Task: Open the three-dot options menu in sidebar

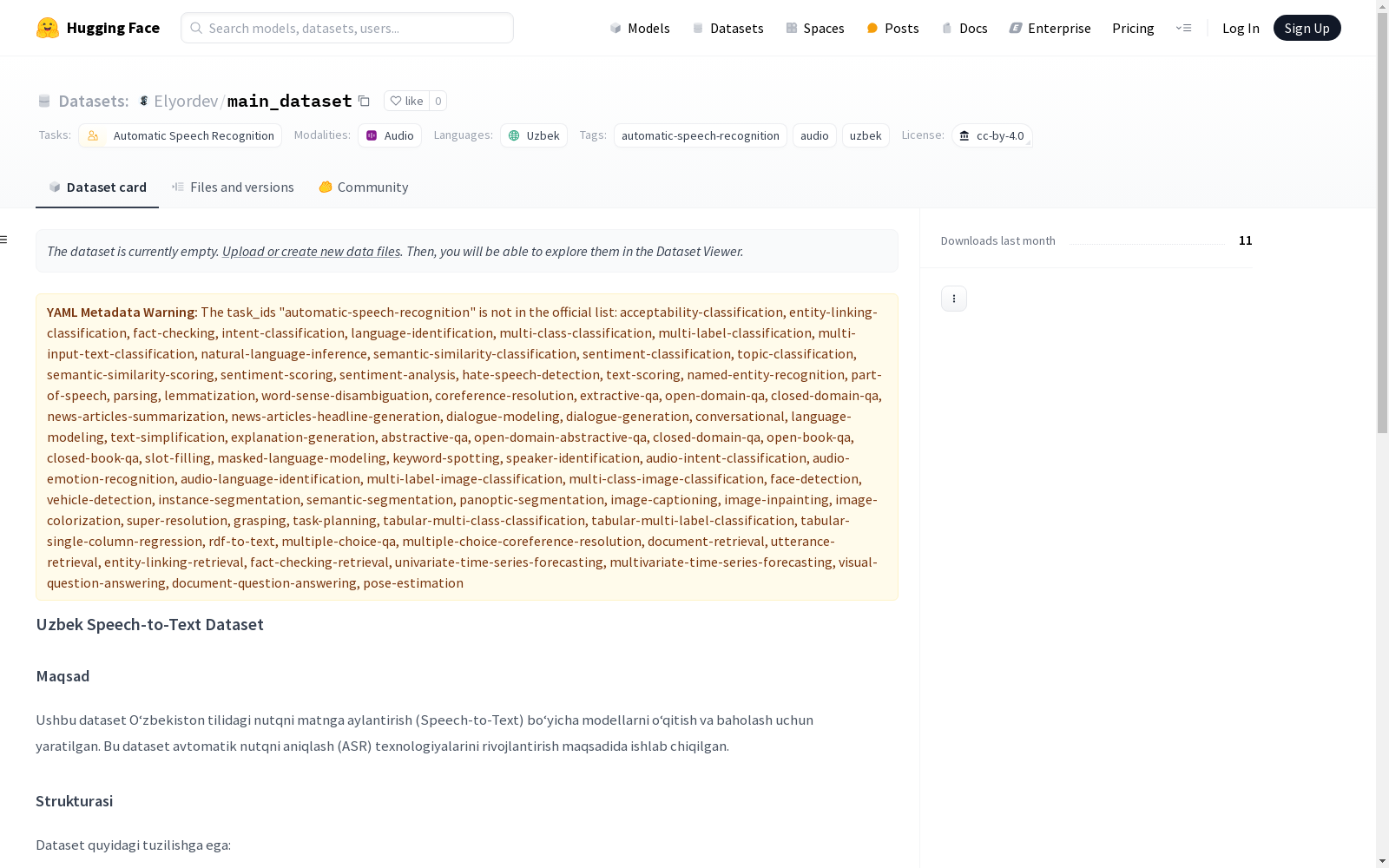Action: [x=954, y=299]
